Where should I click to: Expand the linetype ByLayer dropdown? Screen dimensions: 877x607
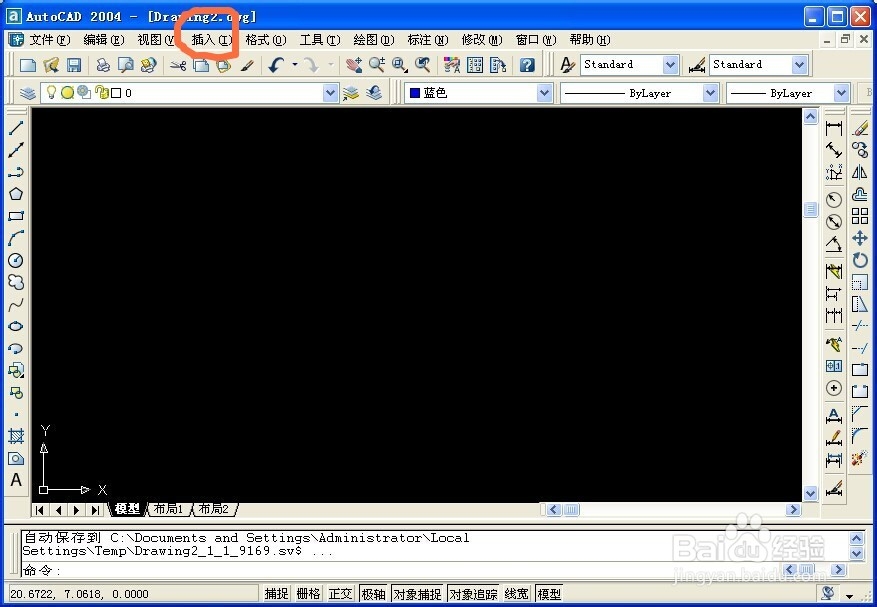coord(710,93)
